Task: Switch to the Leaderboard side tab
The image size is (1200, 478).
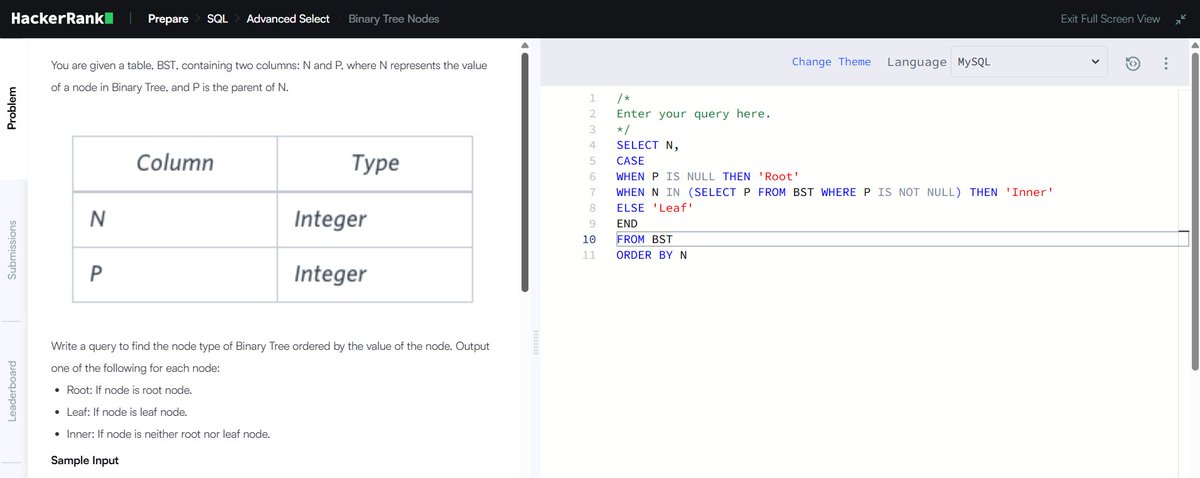Action: coord(13,391)
